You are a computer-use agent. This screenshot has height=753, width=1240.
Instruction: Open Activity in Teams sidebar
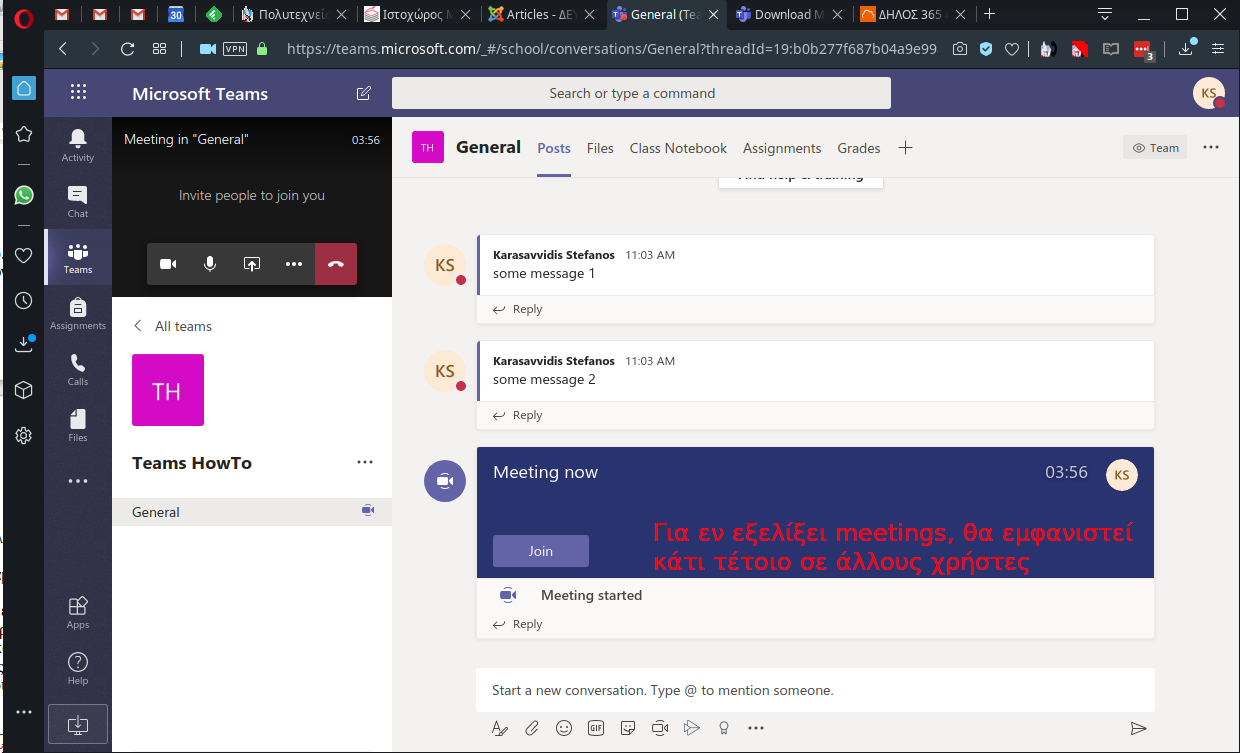pyautogui.click(x=78, y=145)
